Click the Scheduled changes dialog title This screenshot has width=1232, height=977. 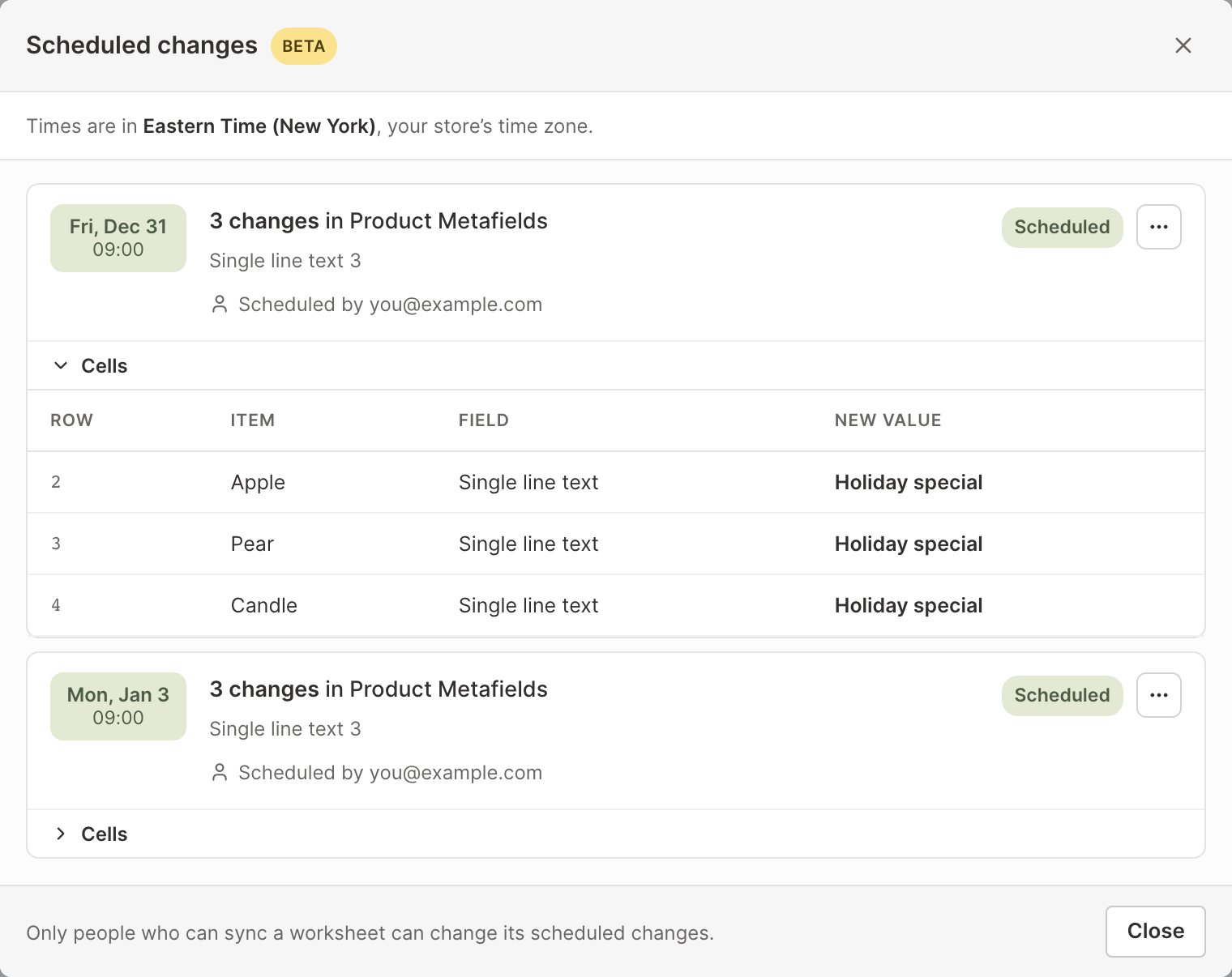pyautogui.click(x=142, y=45)
